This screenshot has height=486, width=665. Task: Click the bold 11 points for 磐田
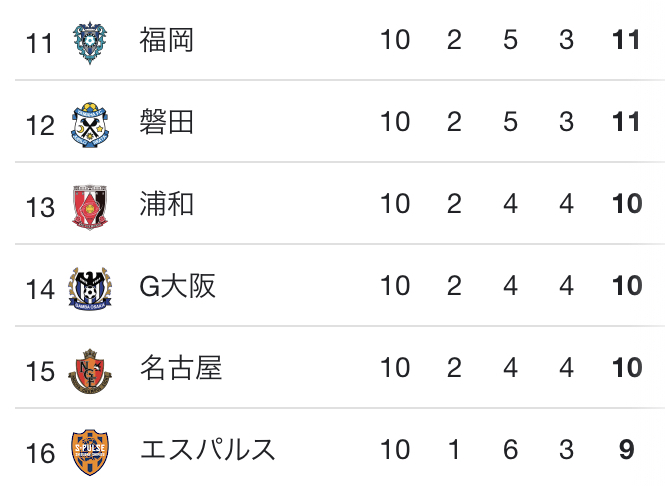click(x=626, y=122)
